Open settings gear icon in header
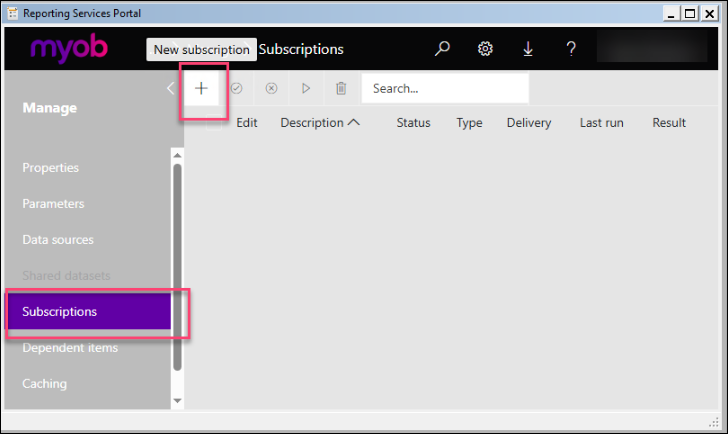Viewport: 728px width, 434px height. click(x=485, y=49)
